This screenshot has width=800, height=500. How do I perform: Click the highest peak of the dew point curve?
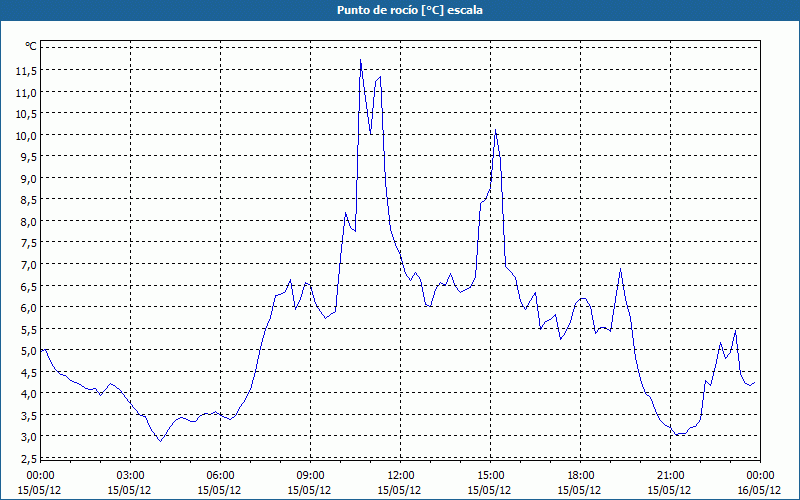pos(361,60)
